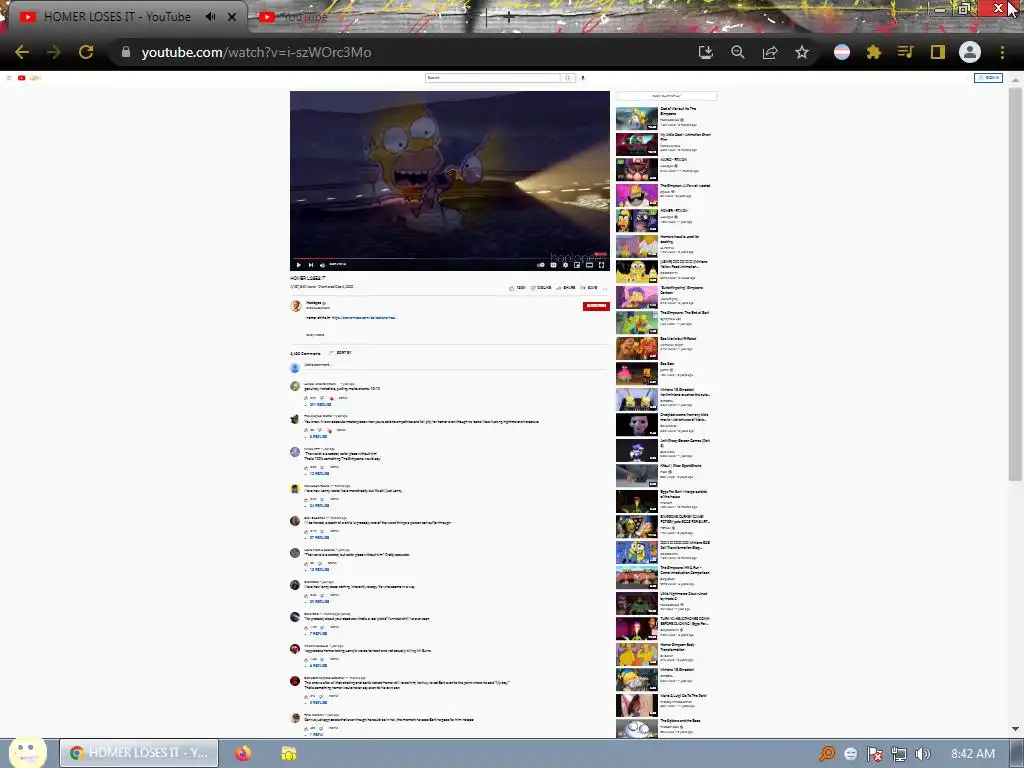Bookmark this page with the star icon
The height and width of the screenshot is (768, 1024).
point(802,52)
